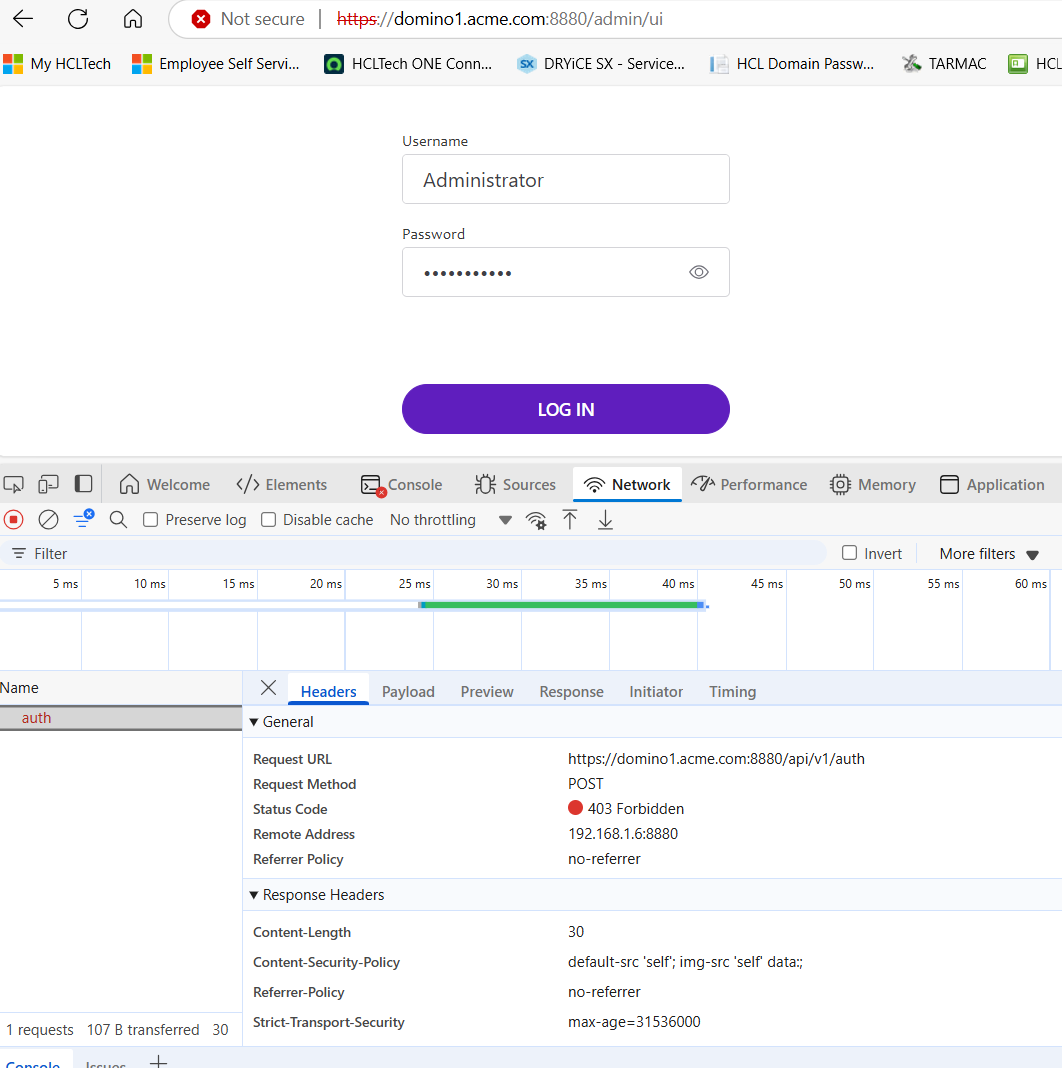Open the No throttling dropdown
The image size is (1062, 1068).
pos(450,520)
